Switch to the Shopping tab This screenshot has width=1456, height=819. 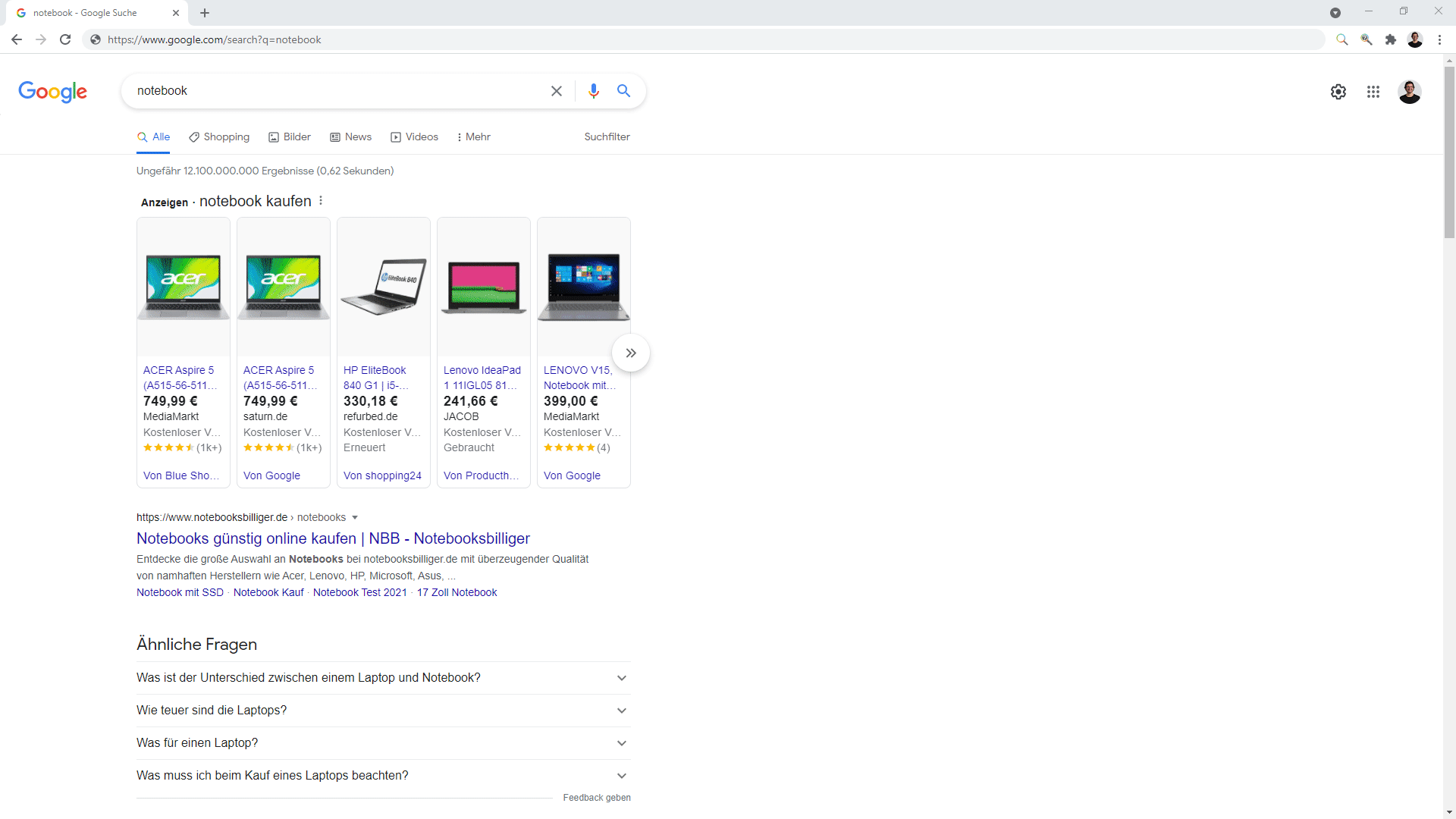(219, 137)
